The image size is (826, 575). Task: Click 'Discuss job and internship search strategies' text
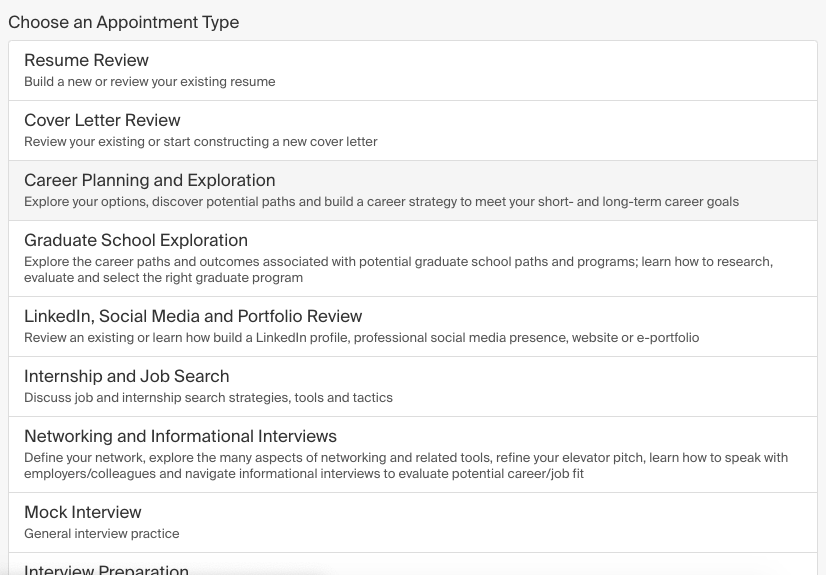[x=208, y=398]
